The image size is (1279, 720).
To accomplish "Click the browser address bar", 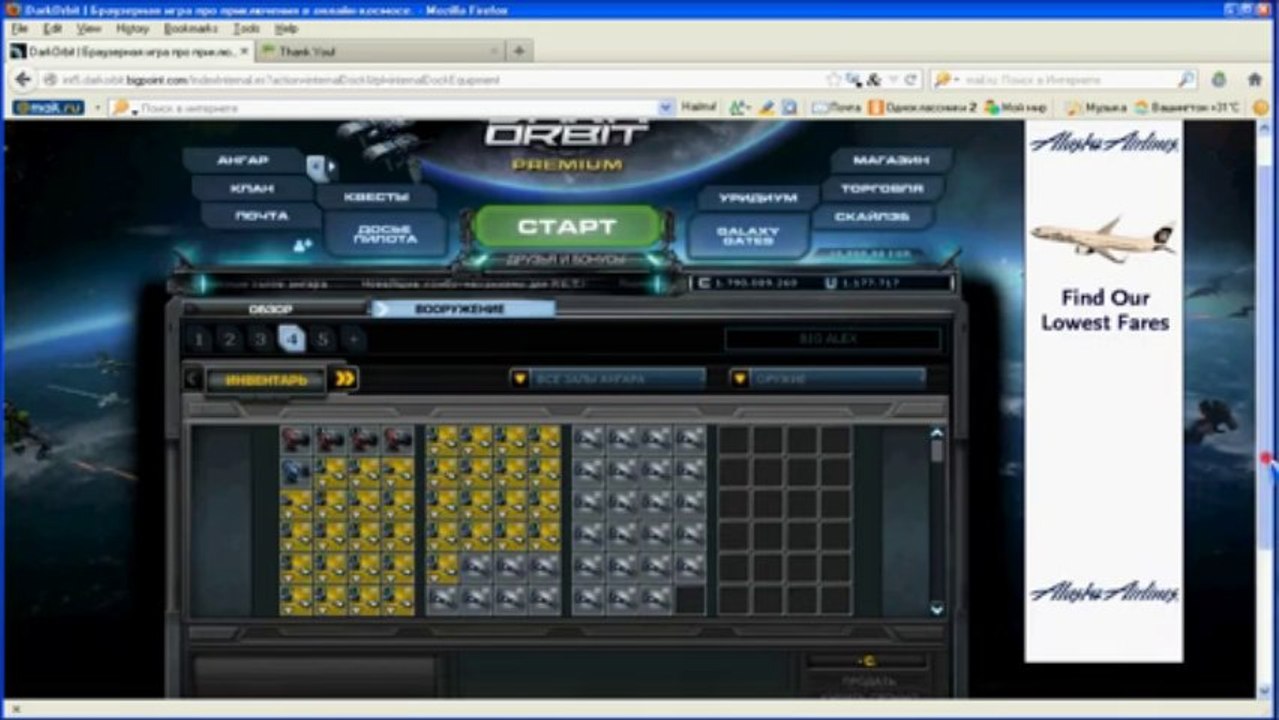I will (430, 79).
